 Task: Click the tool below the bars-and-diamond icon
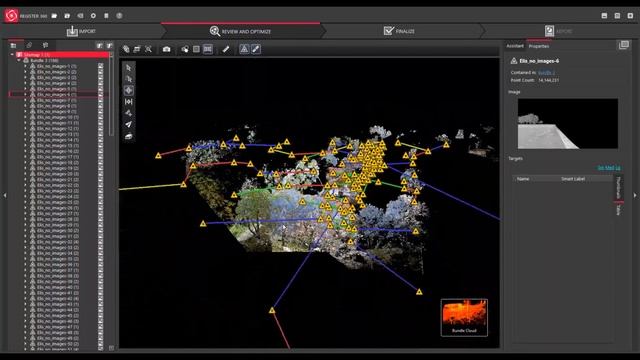point(129,113)
